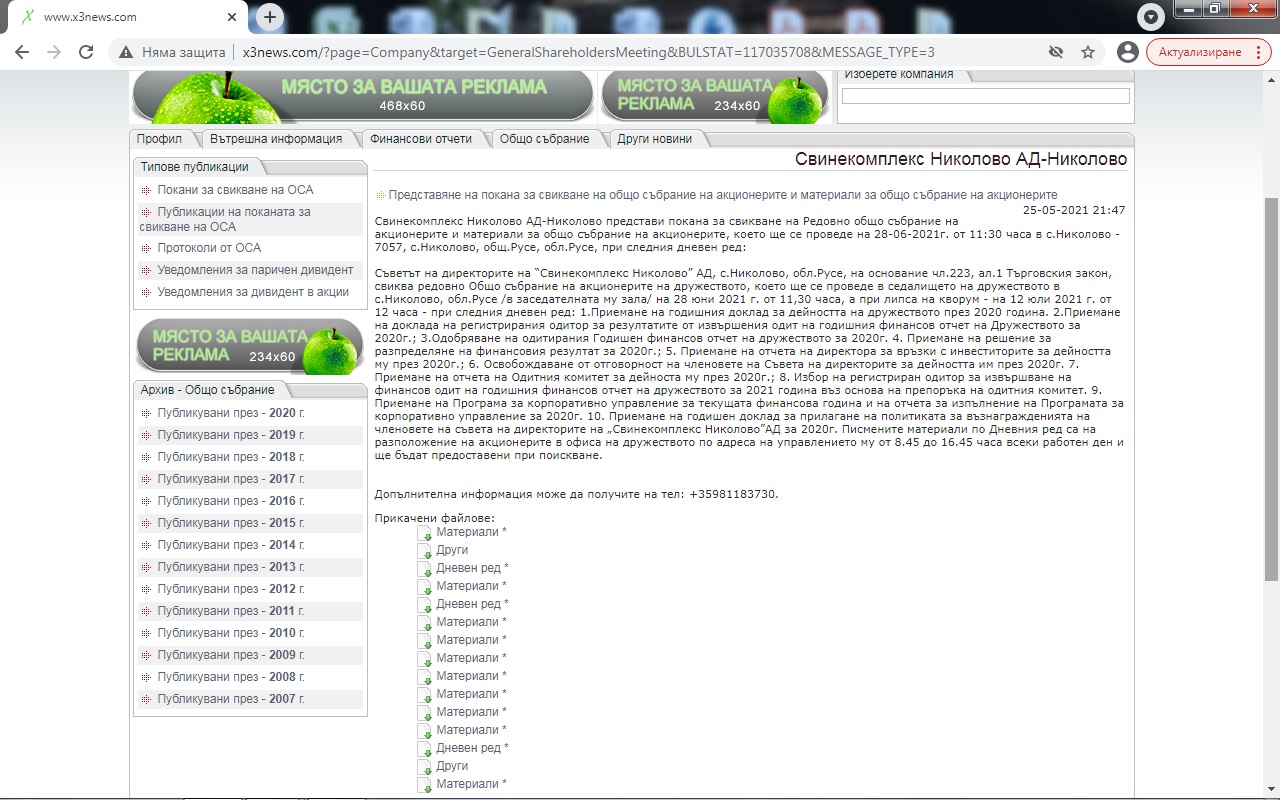This screenshot has width=1280, height=800.
Task: Open new browser tab with plus icon
Action: tap(269, 17)
